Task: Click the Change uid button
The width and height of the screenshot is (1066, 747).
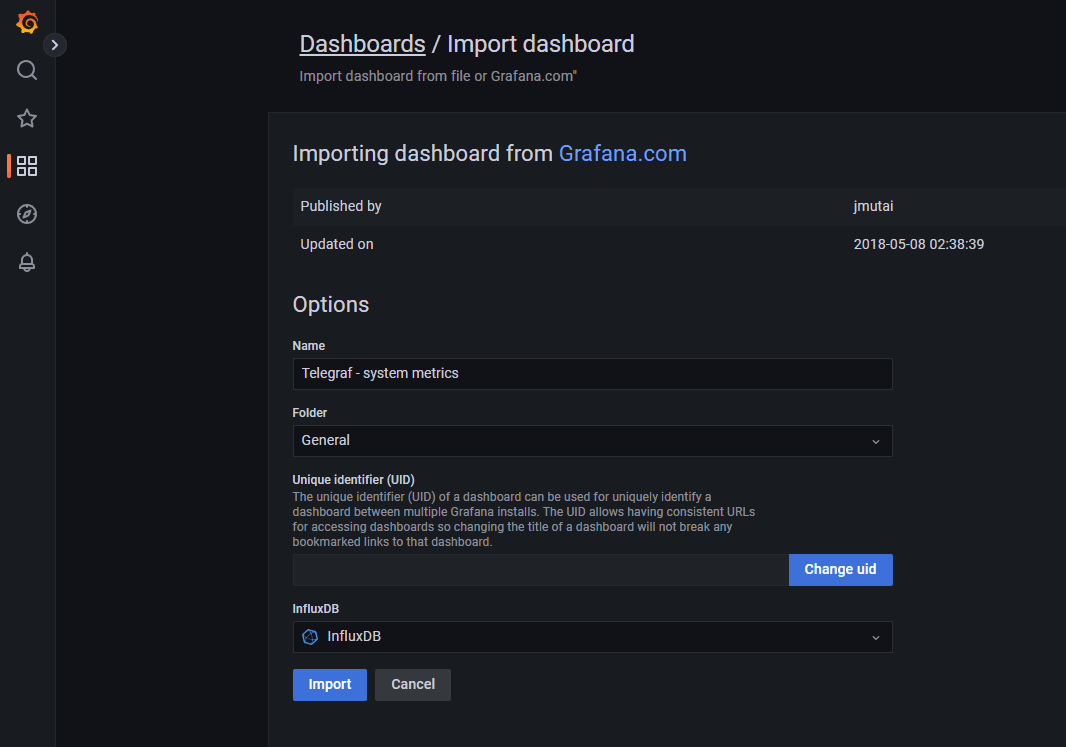Action: coord(840,570)
